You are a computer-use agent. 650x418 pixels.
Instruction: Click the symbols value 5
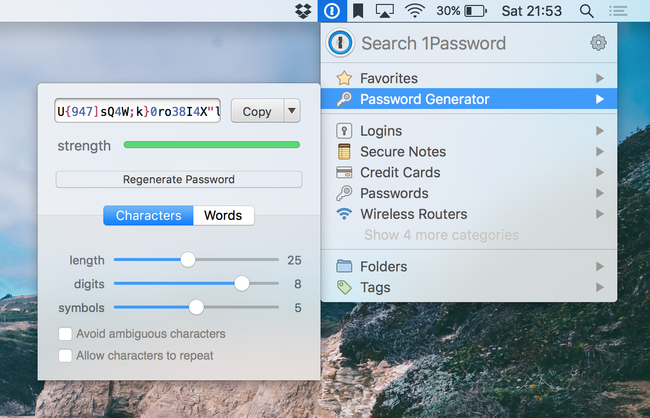pos(298,308)
